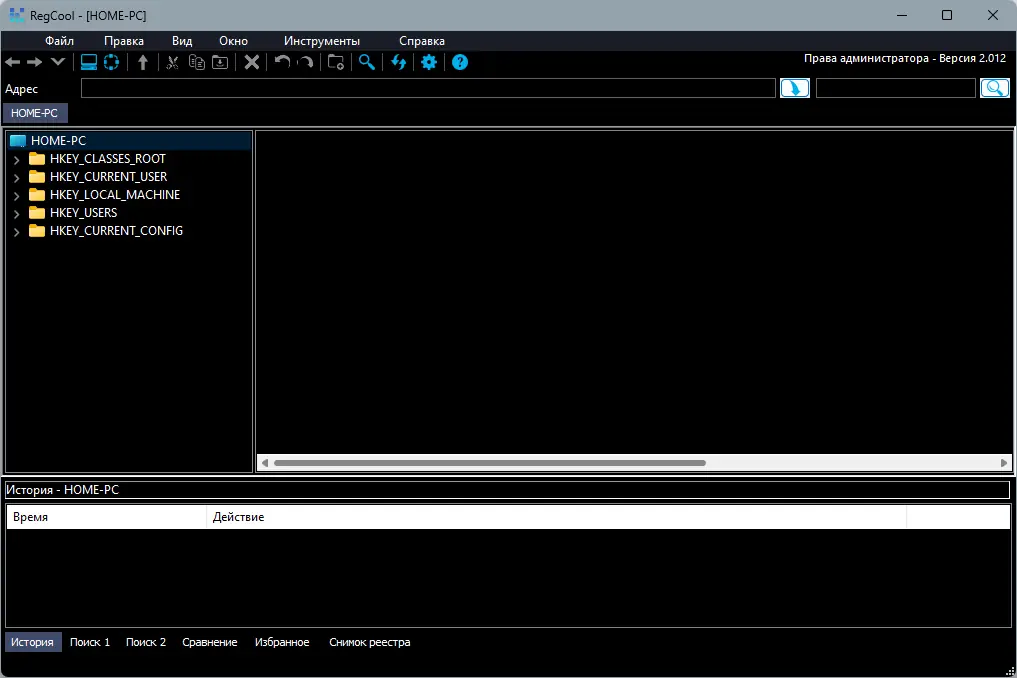Click the HKEY_USERS folder icon
This screenshot has height=678, width=1017.
click(x=37, y=213)
